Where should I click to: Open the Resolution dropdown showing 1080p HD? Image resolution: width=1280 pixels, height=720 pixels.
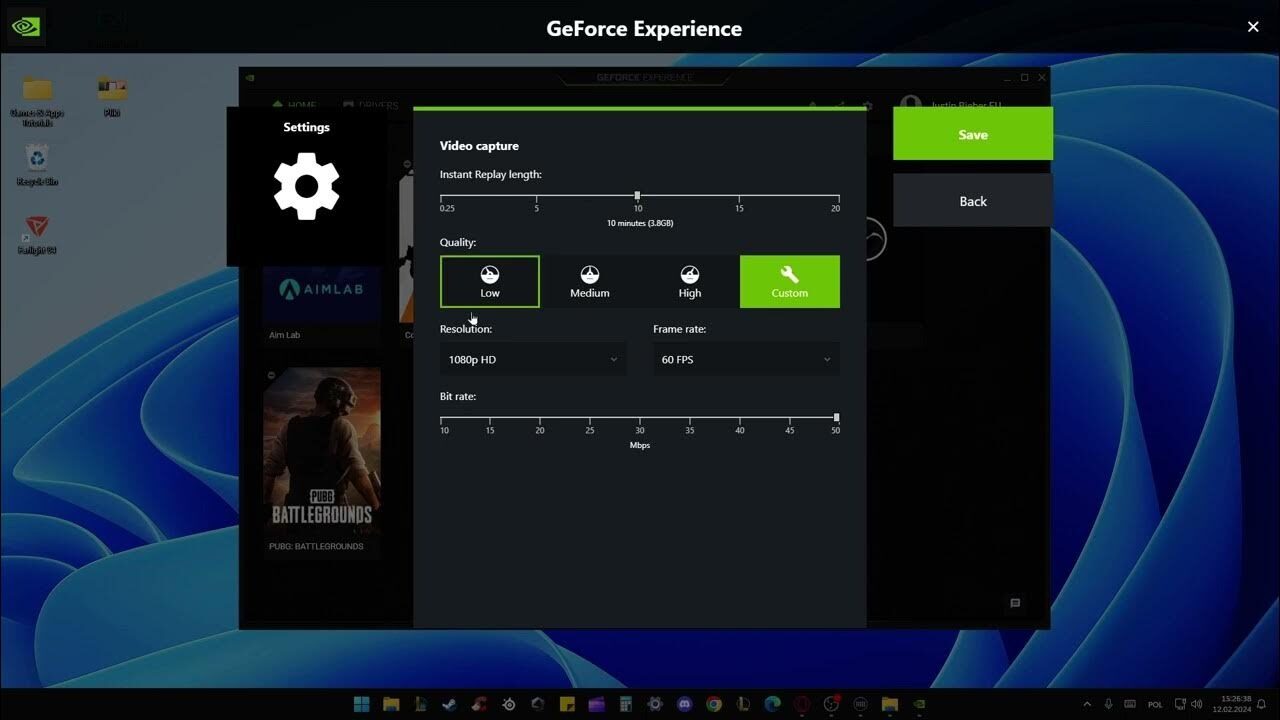point(532,359)
